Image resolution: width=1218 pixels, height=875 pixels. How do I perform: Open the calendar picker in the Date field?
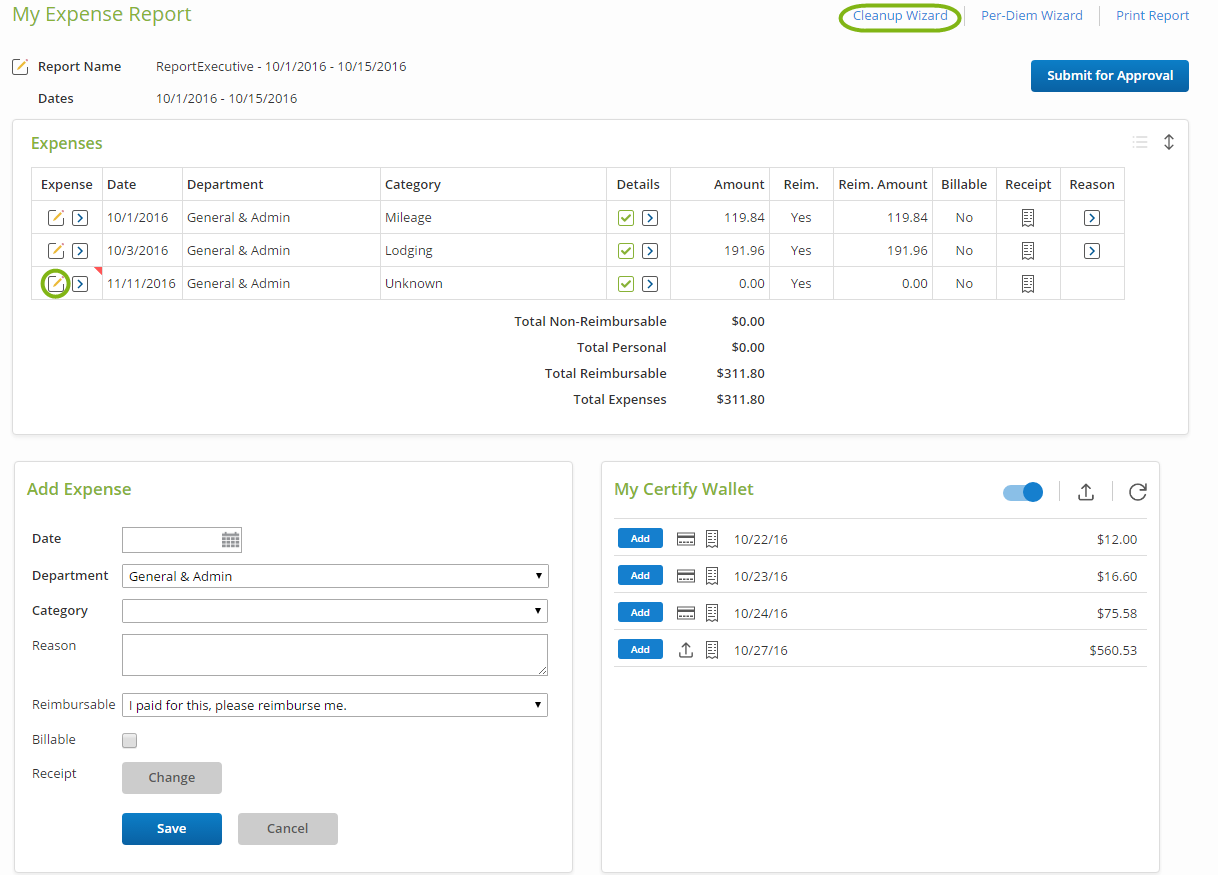click(231, 540)
